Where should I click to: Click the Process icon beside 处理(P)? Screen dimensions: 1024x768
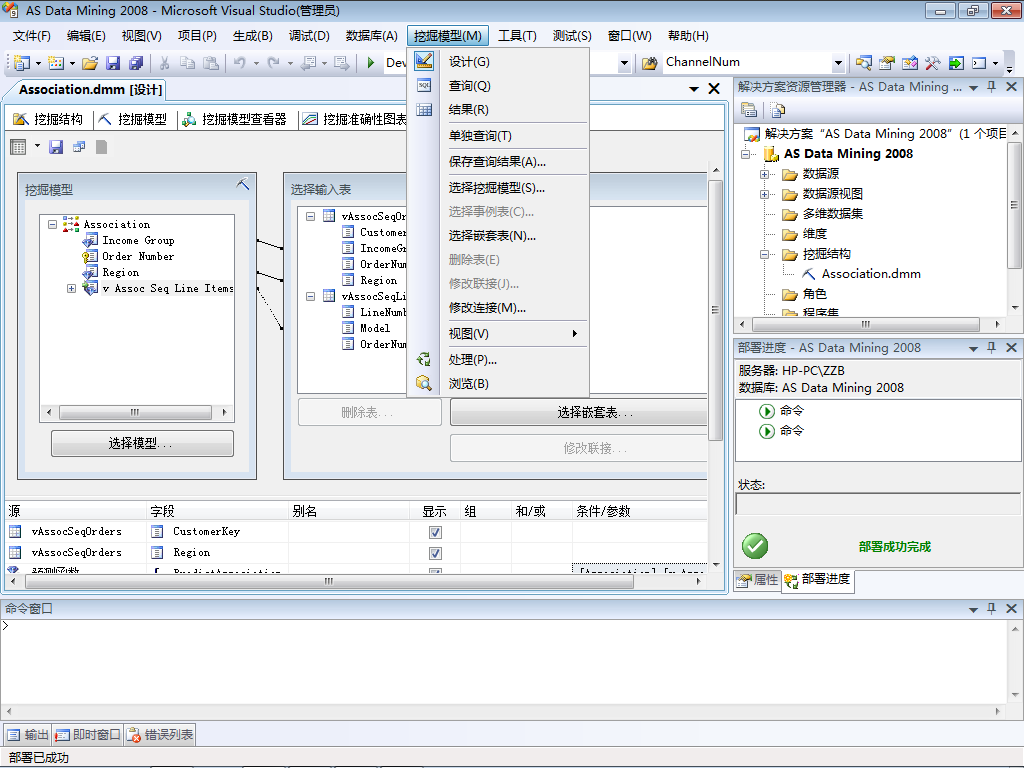(x=424, y=359)
